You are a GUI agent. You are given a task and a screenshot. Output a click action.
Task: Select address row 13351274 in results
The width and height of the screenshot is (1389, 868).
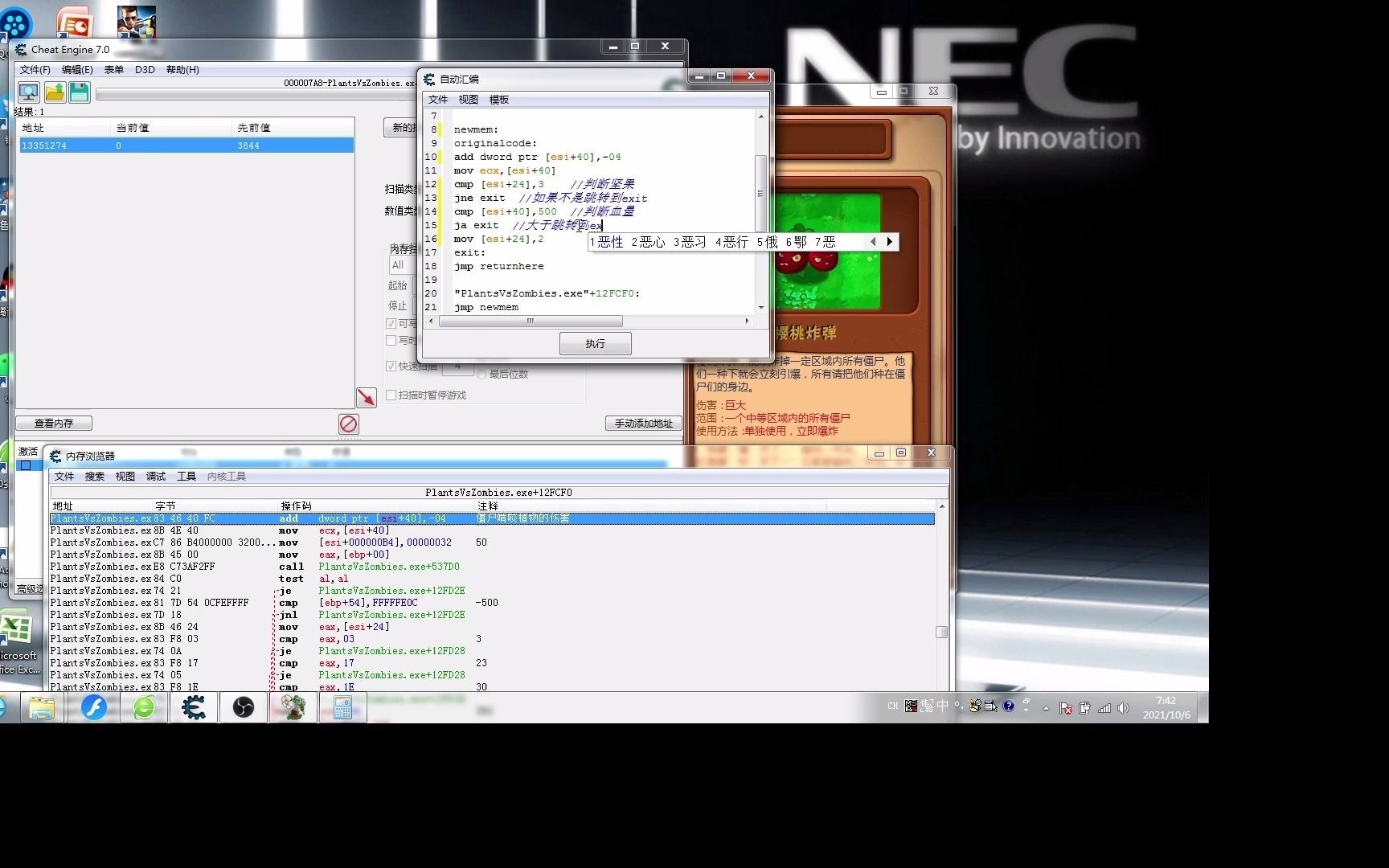(186, 145)
